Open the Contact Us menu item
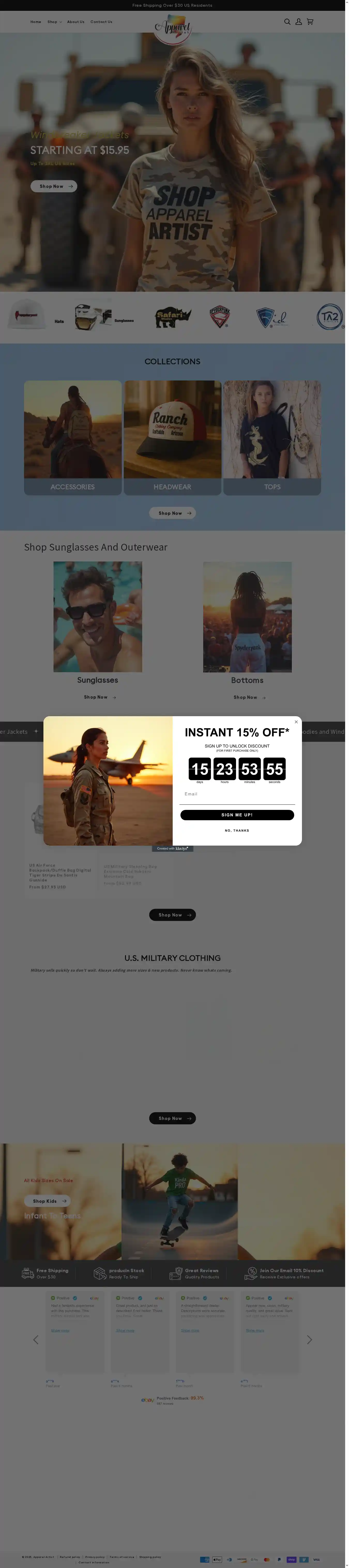Screen dimensions: 349x1568 tap(102, 22)
